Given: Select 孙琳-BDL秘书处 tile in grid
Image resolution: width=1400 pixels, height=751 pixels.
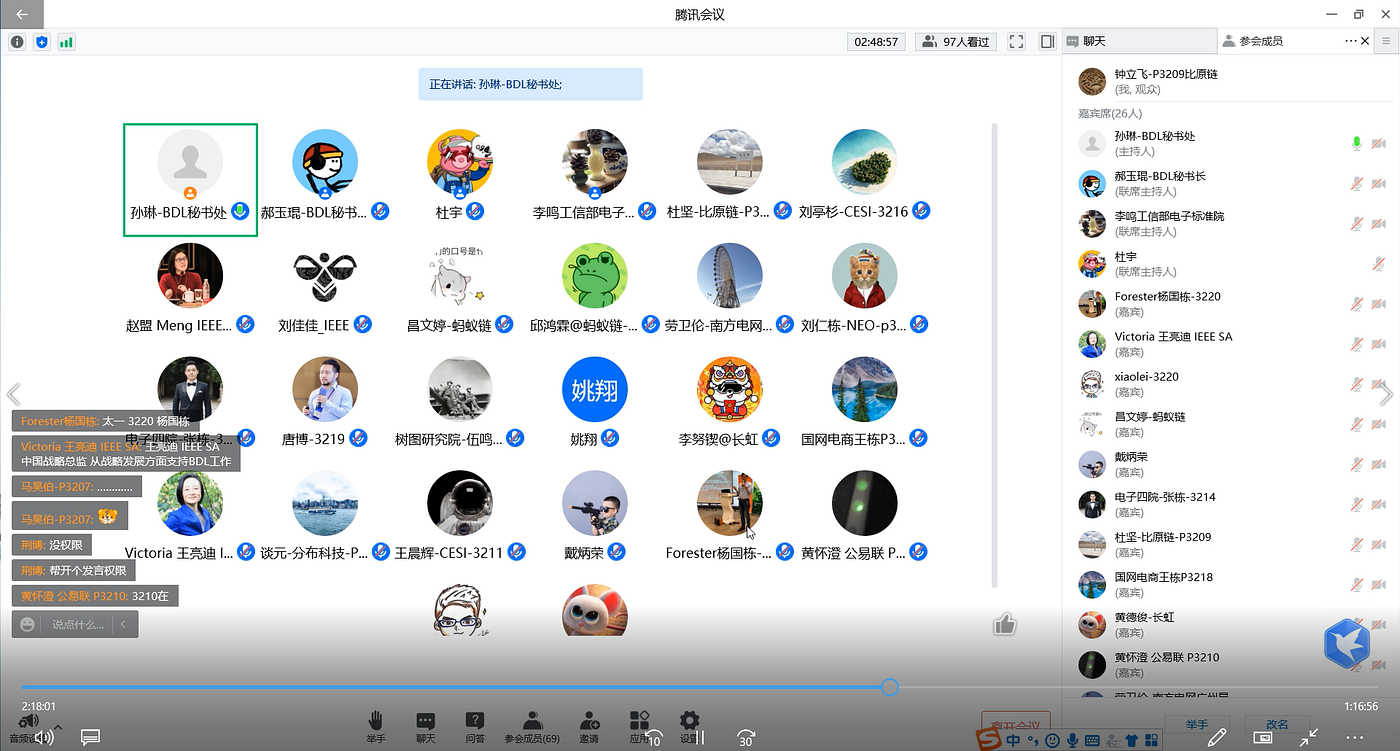Looking at the screenshot, I should [x=190, y=180].
